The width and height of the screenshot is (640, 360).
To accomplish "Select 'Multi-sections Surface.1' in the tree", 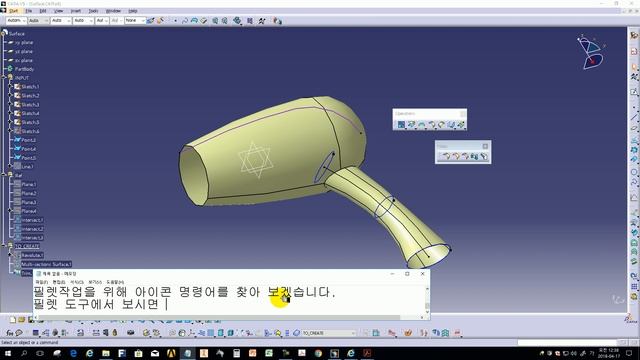I will pos(46,264).
